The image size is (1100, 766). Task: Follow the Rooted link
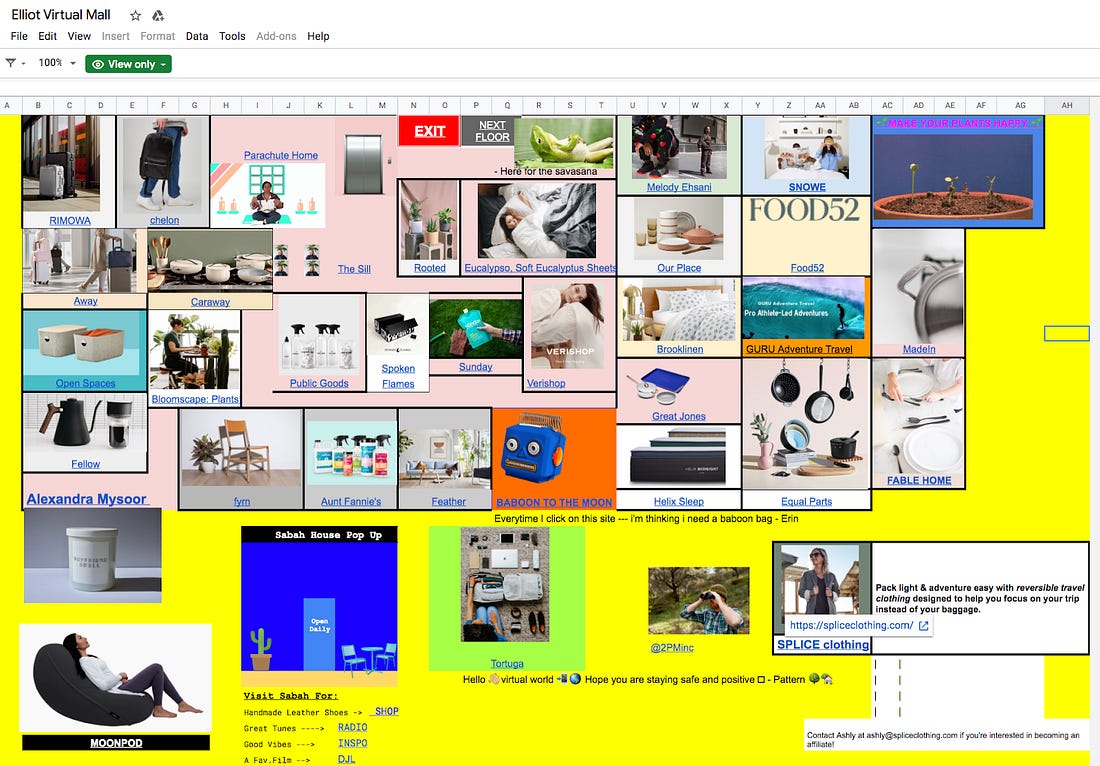(429, 268)
